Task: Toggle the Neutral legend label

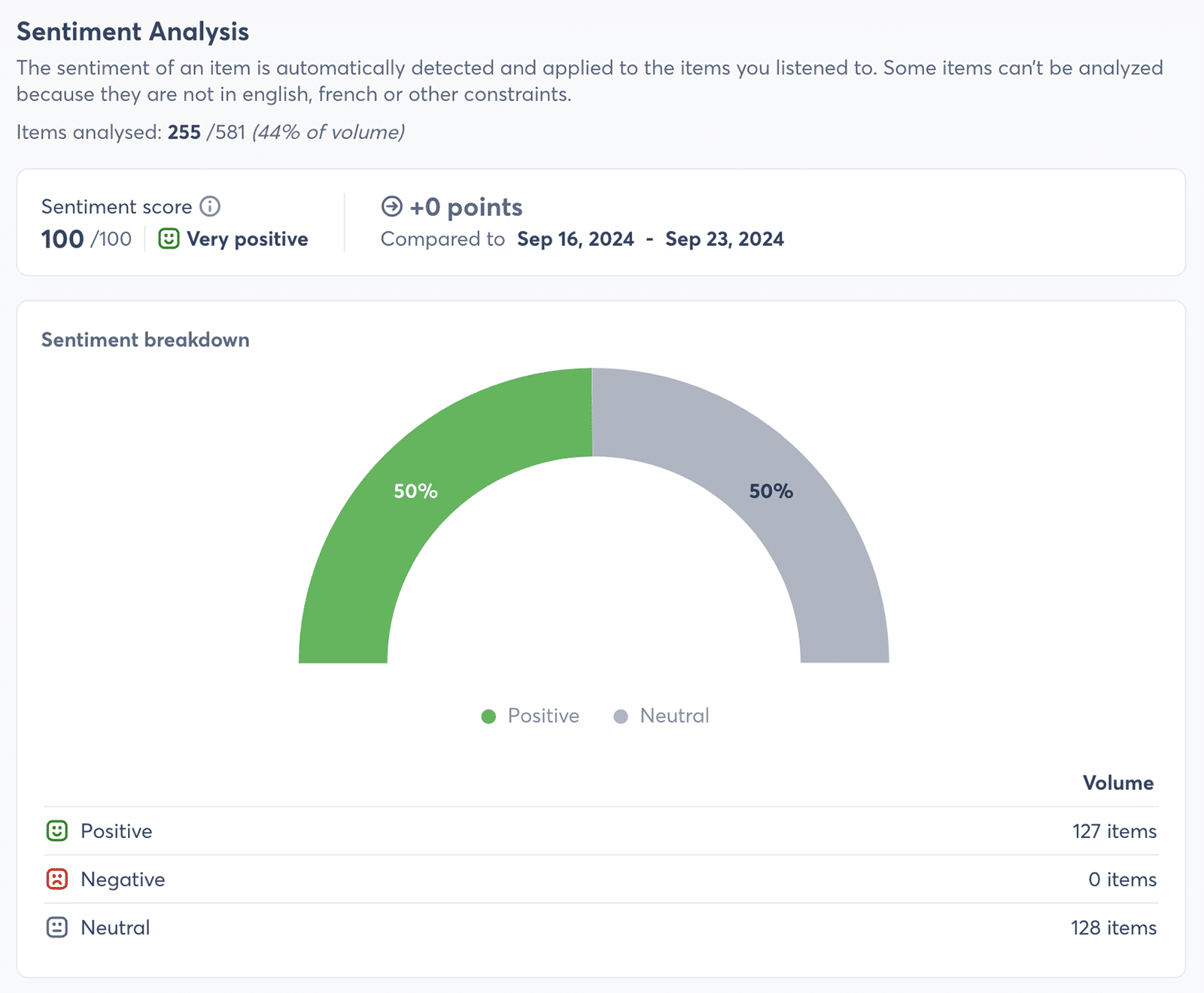Action: click(x=674, y=715)
